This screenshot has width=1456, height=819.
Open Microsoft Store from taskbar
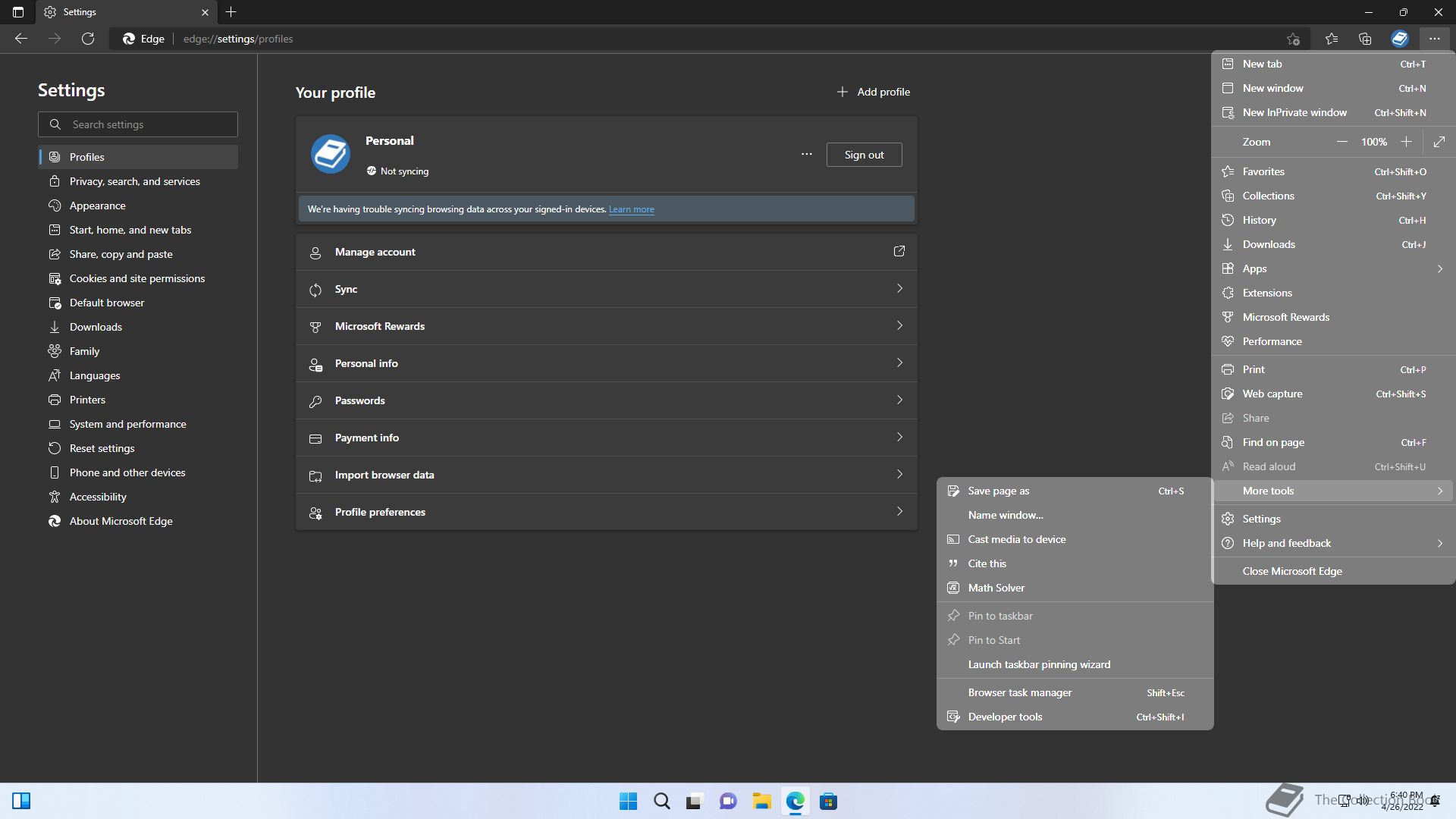coord(828,801)
